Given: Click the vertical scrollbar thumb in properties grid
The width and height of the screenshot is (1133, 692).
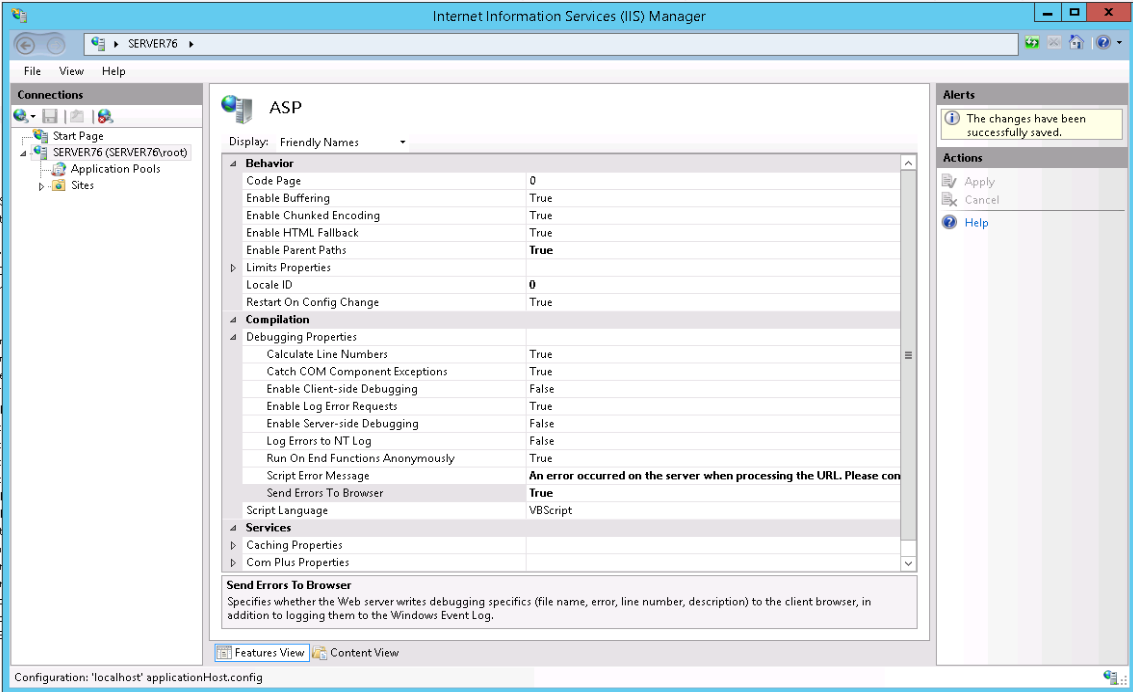Looking at the screenshot, I should [908, 355].
